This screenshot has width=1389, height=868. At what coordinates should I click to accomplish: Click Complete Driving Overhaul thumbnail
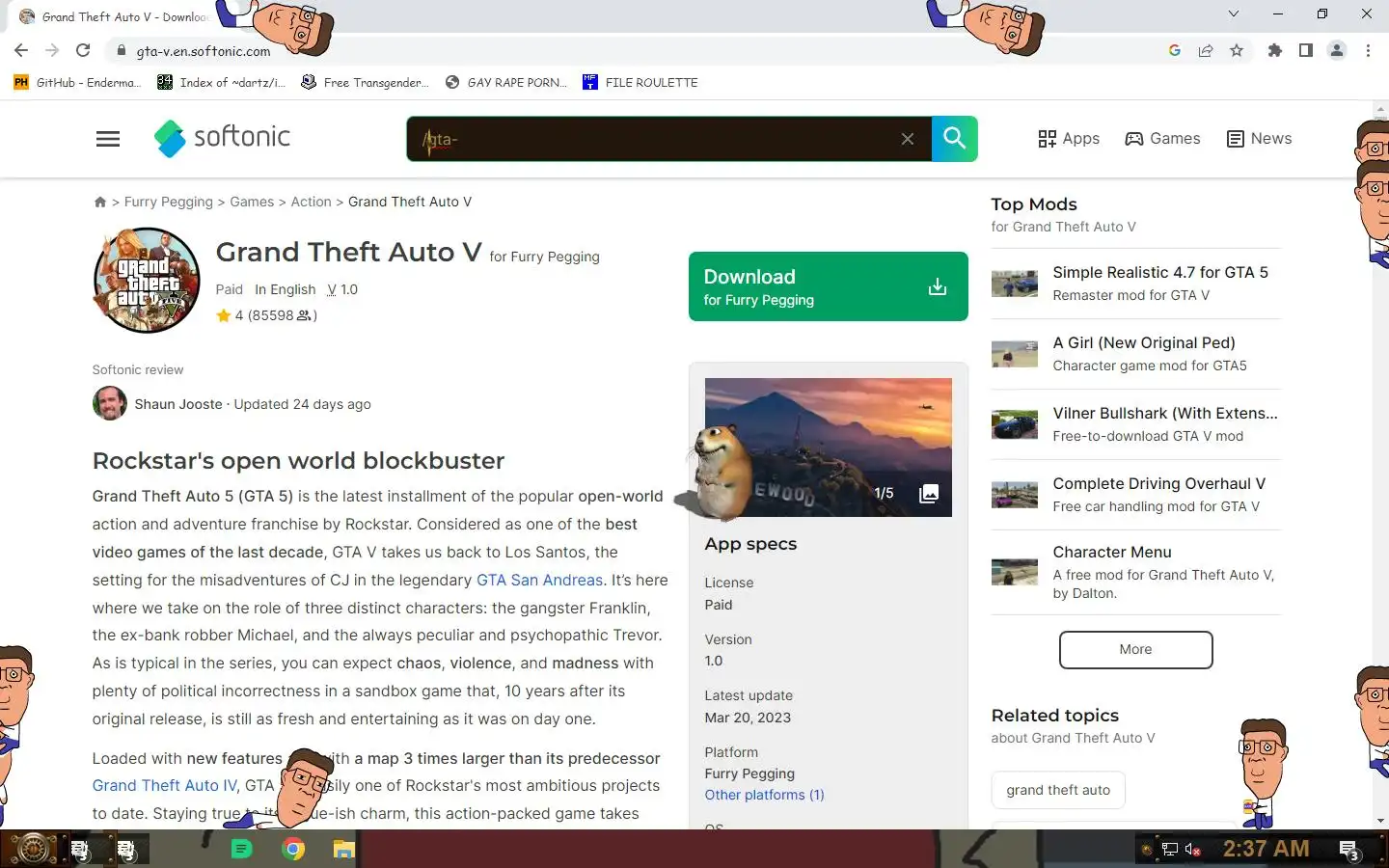(x=1015, y=495)
